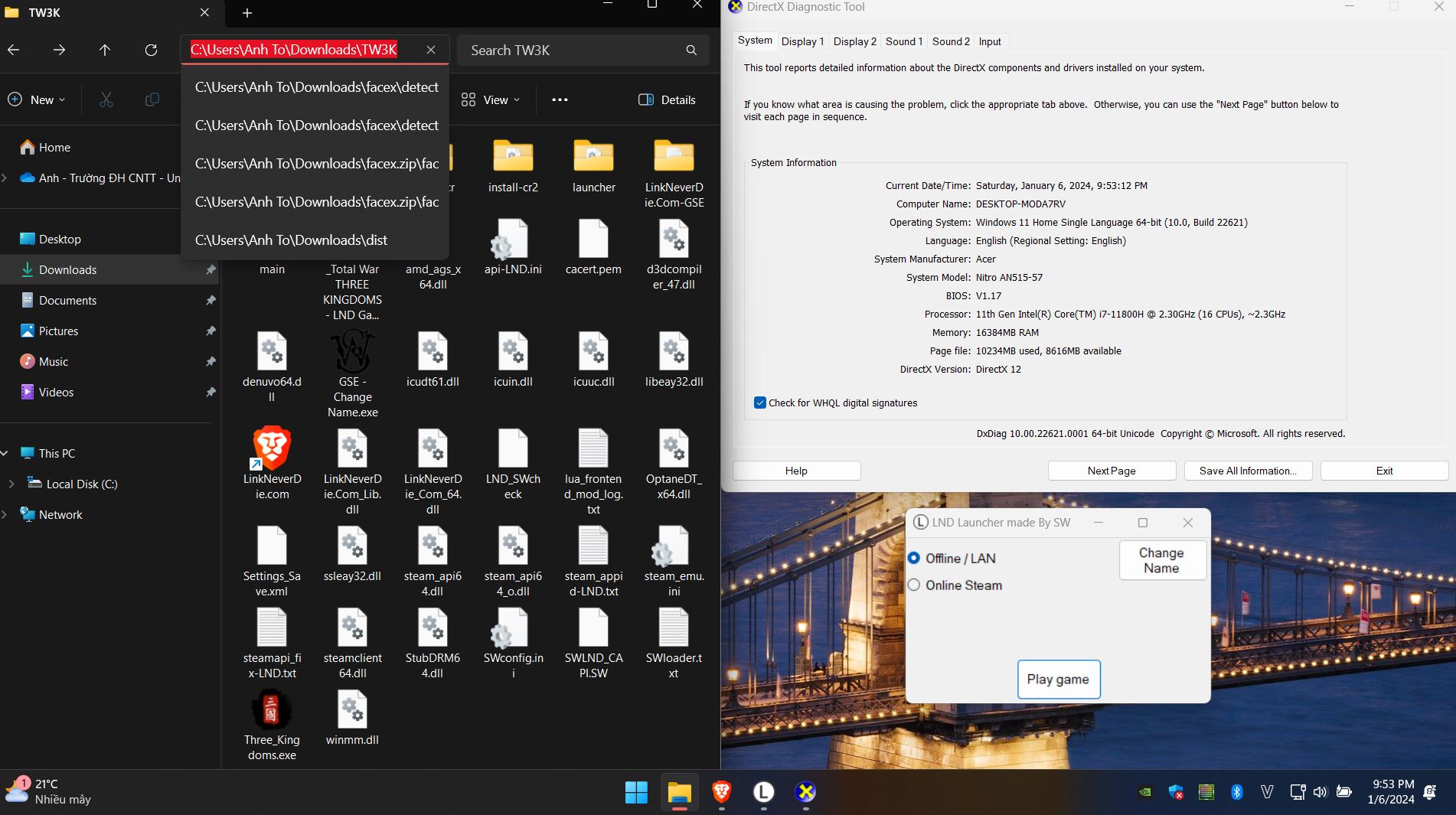This screenshot has height=815, width=1456.
Task: Open Three_Kingdoms.exe game file icon
Action: [272, 710]
